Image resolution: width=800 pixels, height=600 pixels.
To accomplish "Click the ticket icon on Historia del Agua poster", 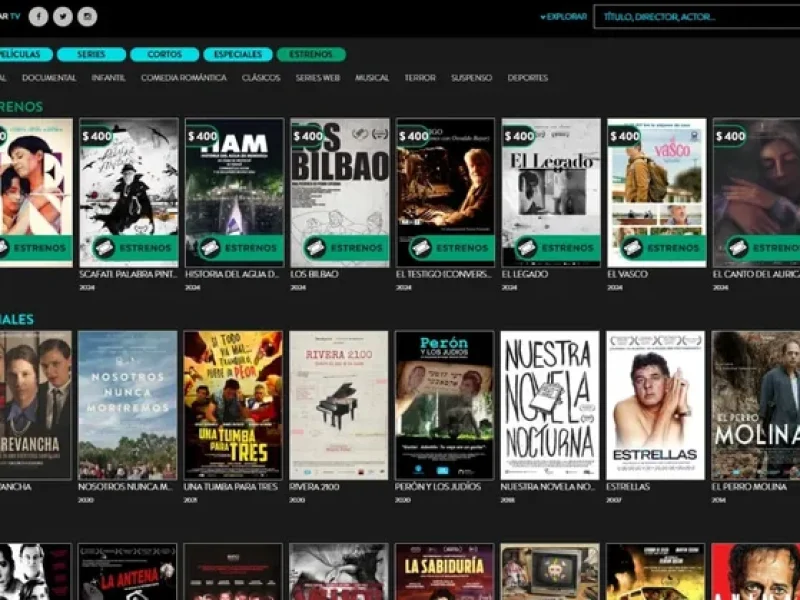I will [210, 248].
